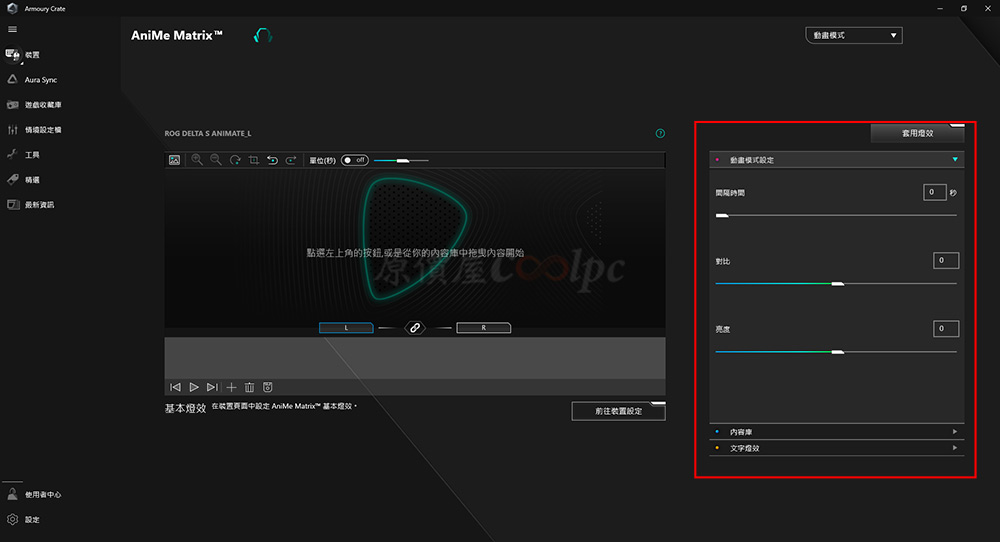Jump to the previous frame in the timeline
This screenshot has height=542, width=1000.
point(175,387)
